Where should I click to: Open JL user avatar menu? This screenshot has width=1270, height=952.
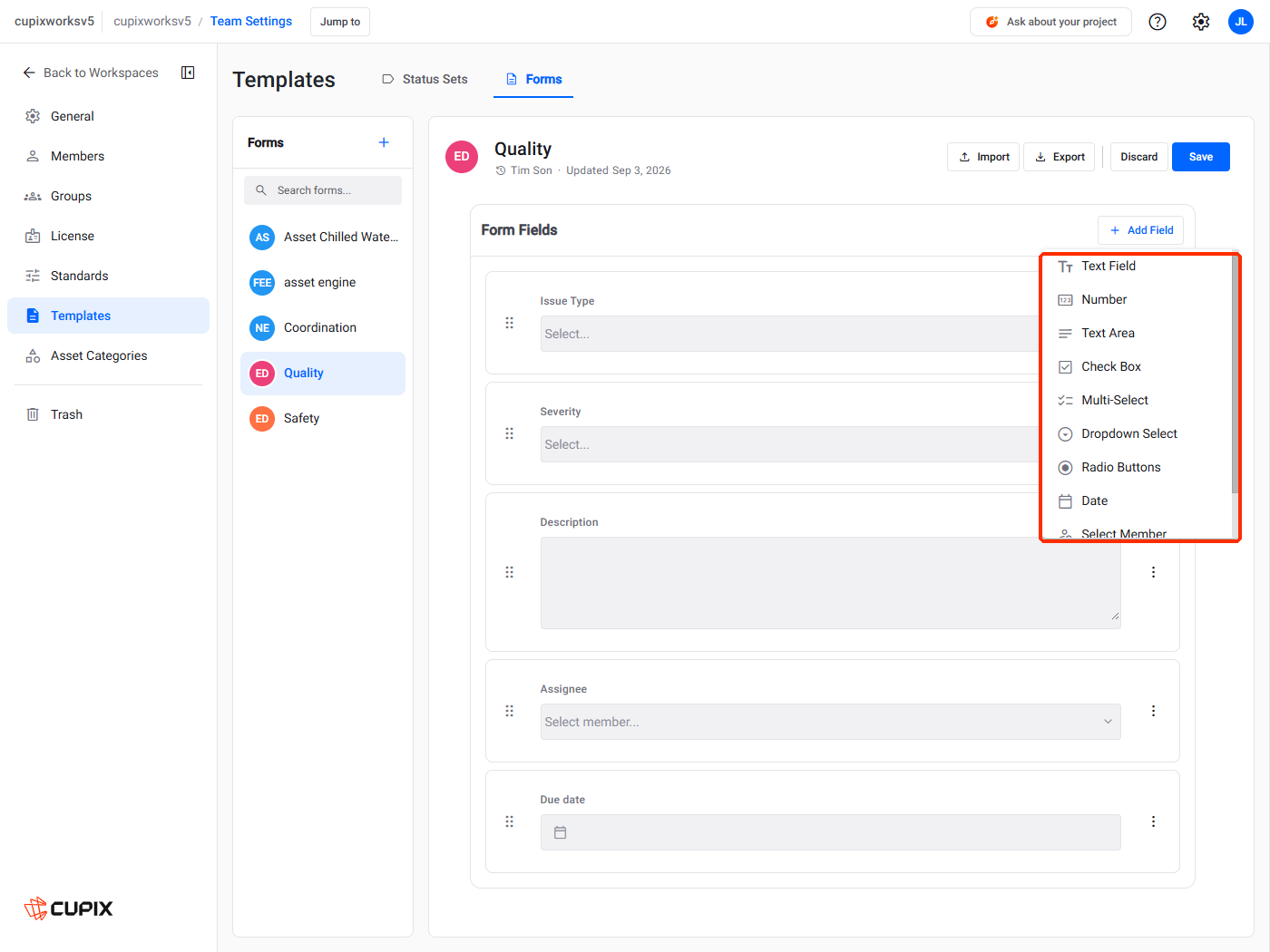coord(1241,22)
